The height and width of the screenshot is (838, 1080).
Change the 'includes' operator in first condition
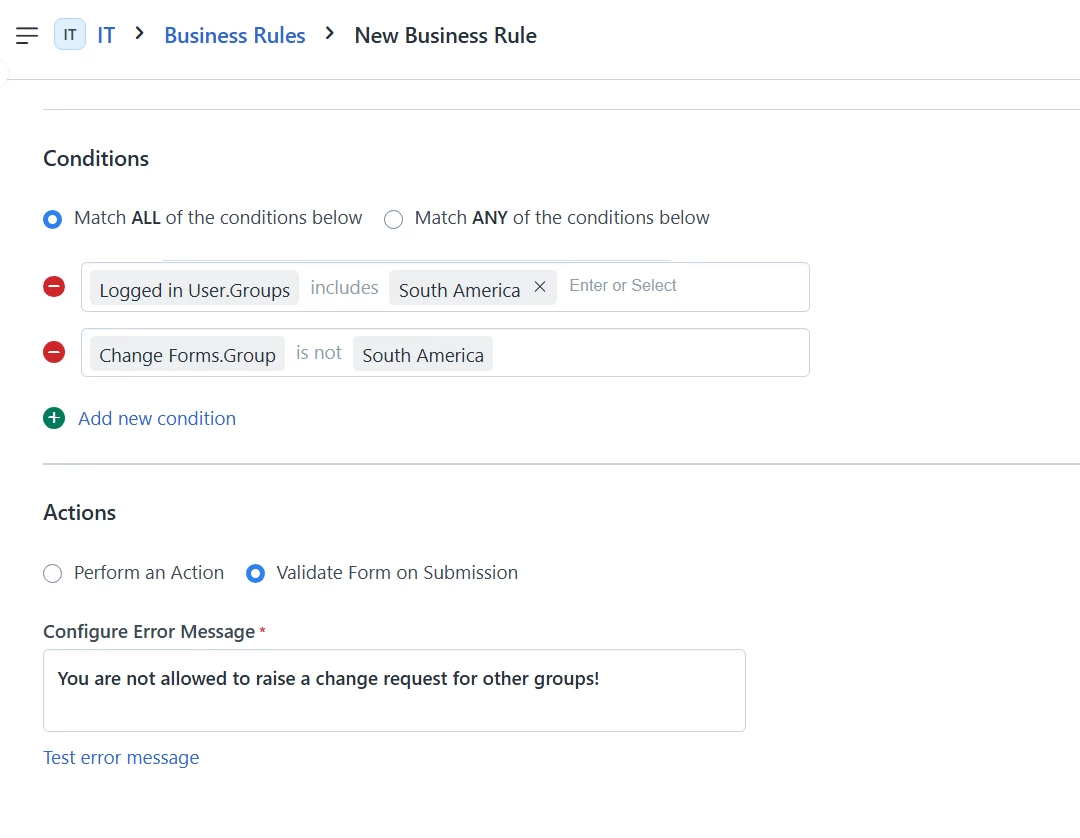click(x=344, y=288)
